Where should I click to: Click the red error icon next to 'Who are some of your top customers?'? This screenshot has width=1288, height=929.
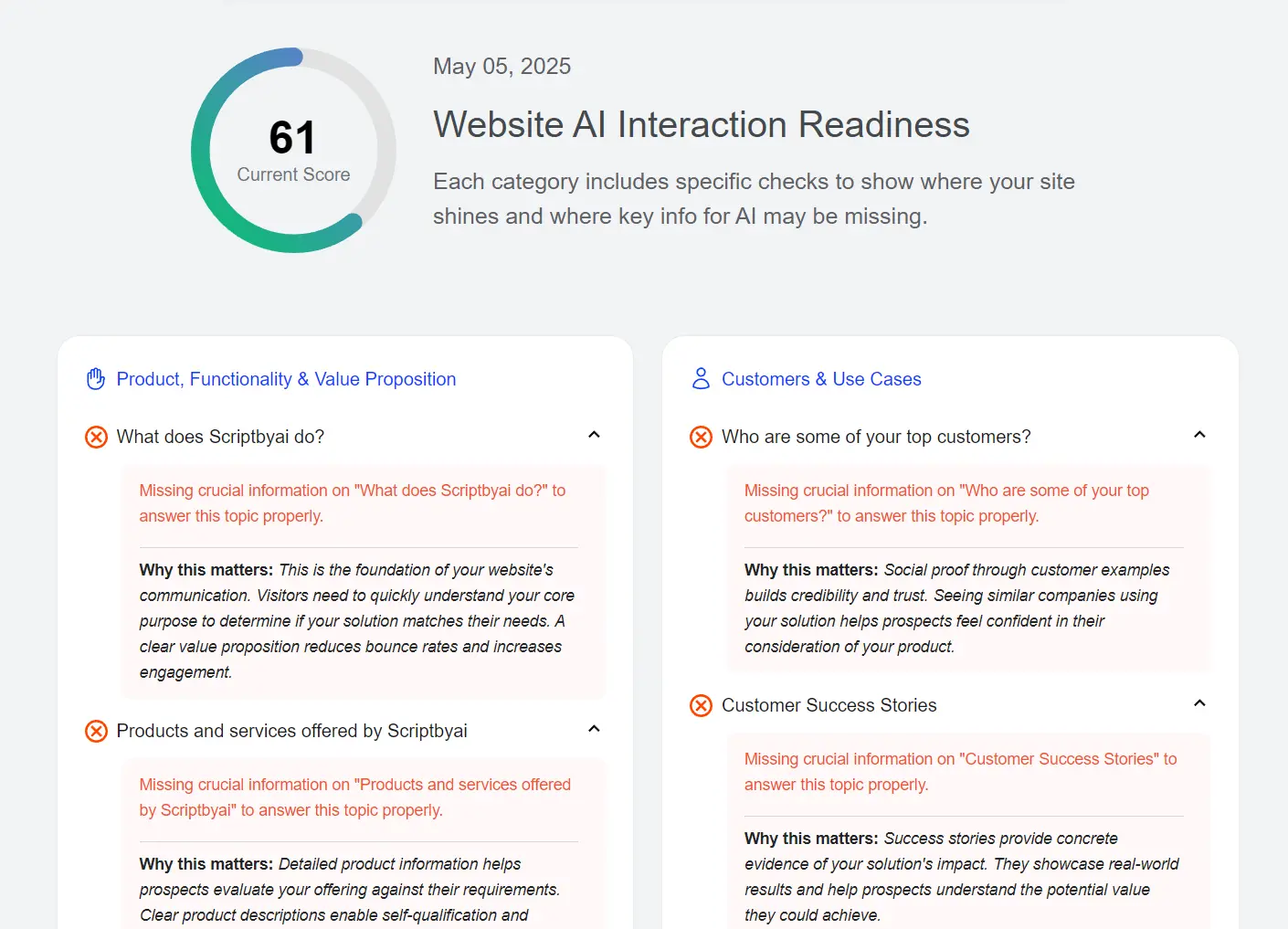coord(701,437)
